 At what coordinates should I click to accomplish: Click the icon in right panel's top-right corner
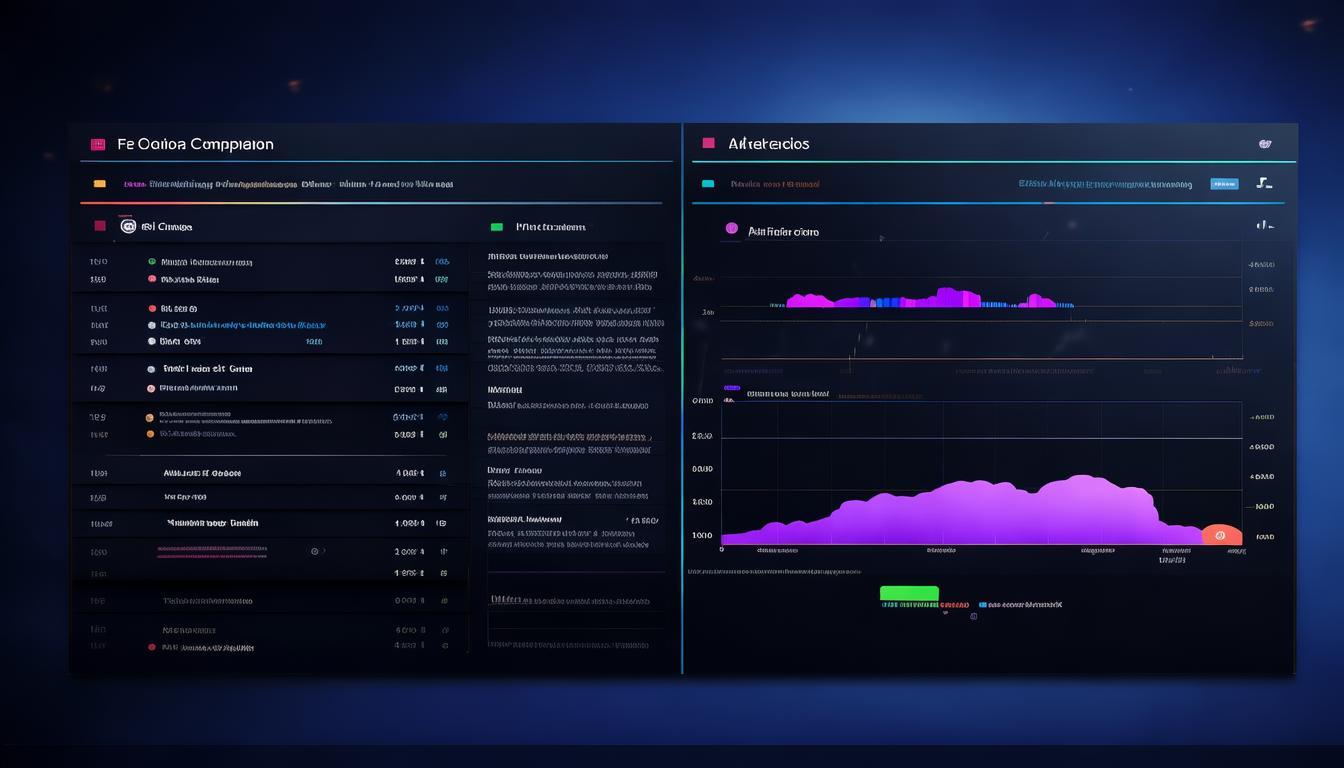tap(1265, 144)
